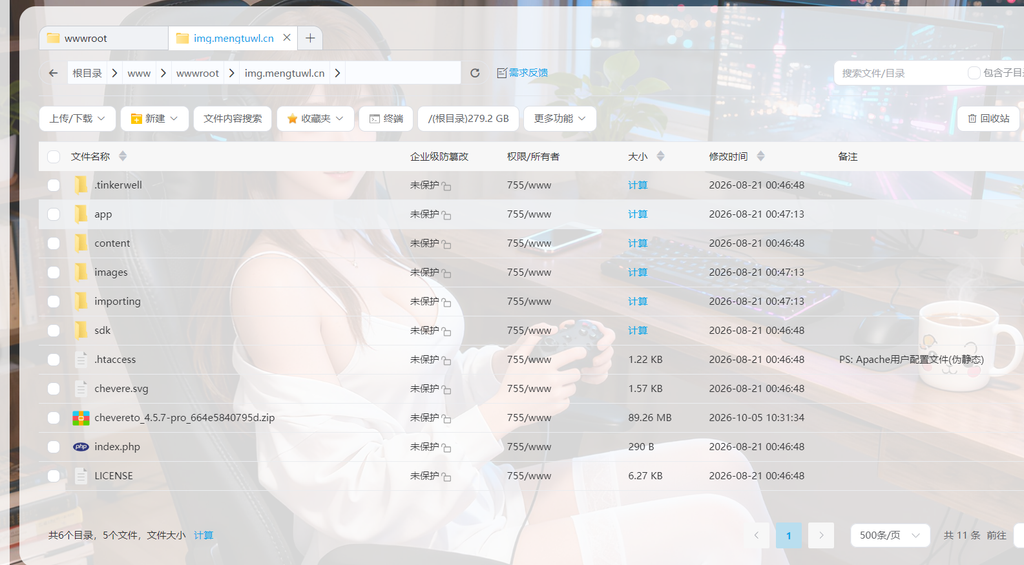Check the chevereto zip row checkbox
The width and height of the screenshot is (1024, 565).
coord(54,417)
